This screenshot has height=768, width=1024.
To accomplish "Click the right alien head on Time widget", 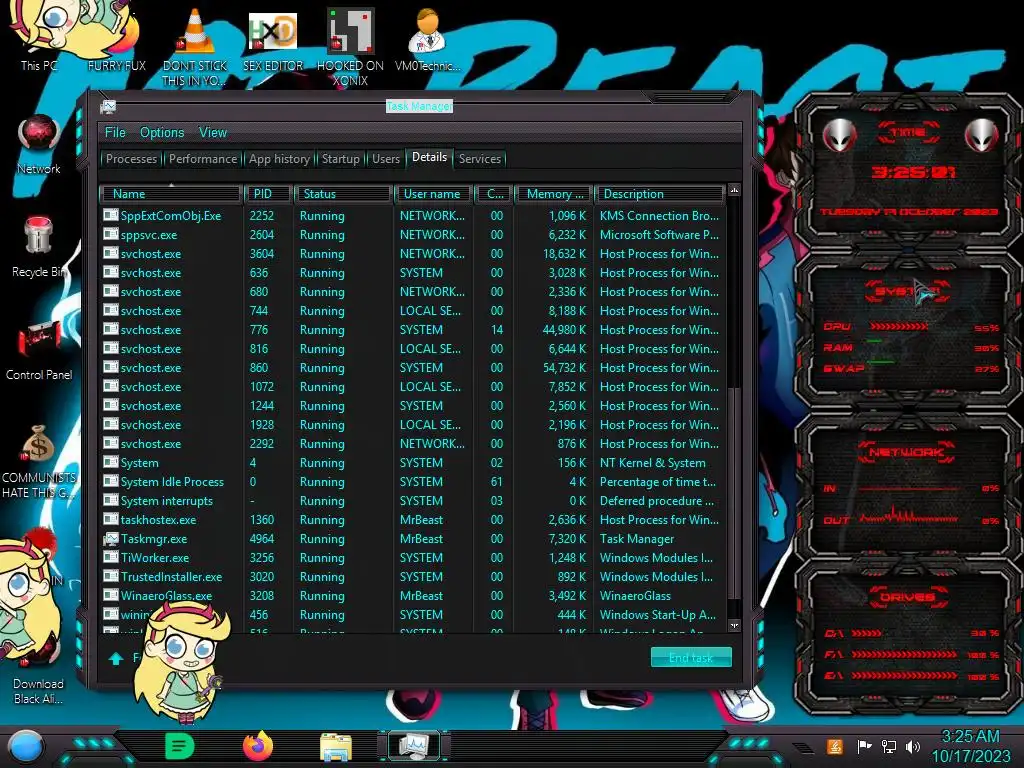I will click(981, 136).
